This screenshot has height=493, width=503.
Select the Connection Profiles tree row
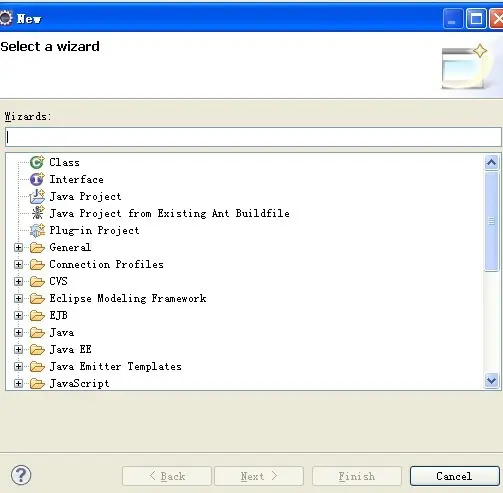tap(106, 264)
